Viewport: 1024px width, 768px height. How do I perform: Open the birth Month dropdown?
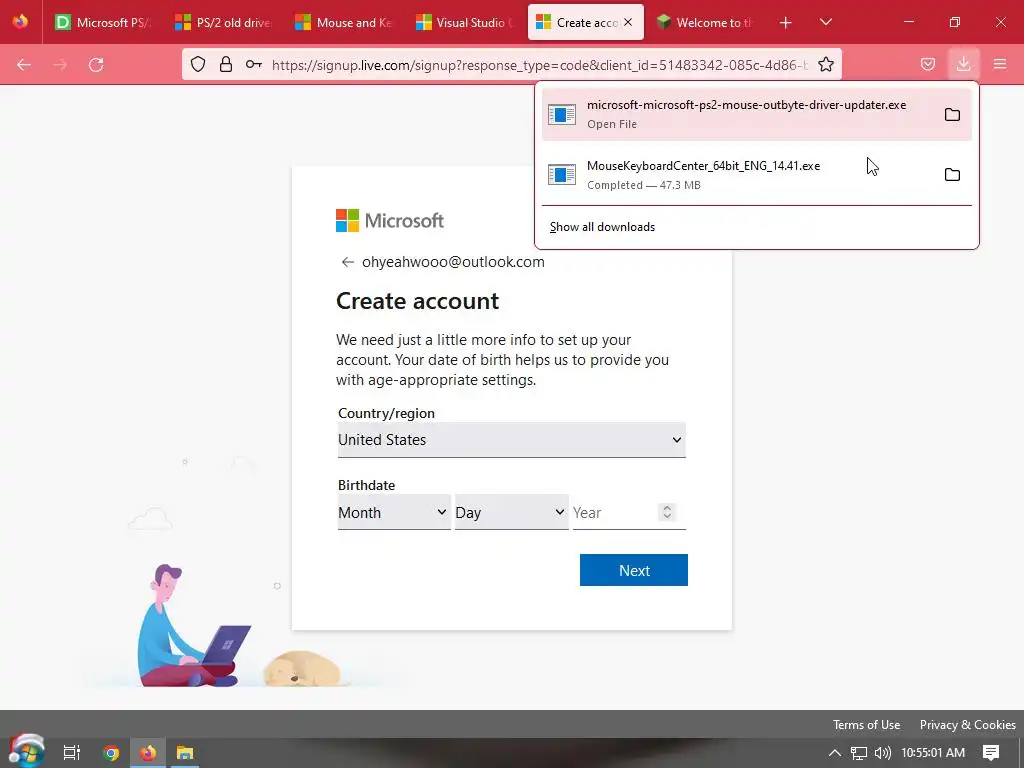394,512
